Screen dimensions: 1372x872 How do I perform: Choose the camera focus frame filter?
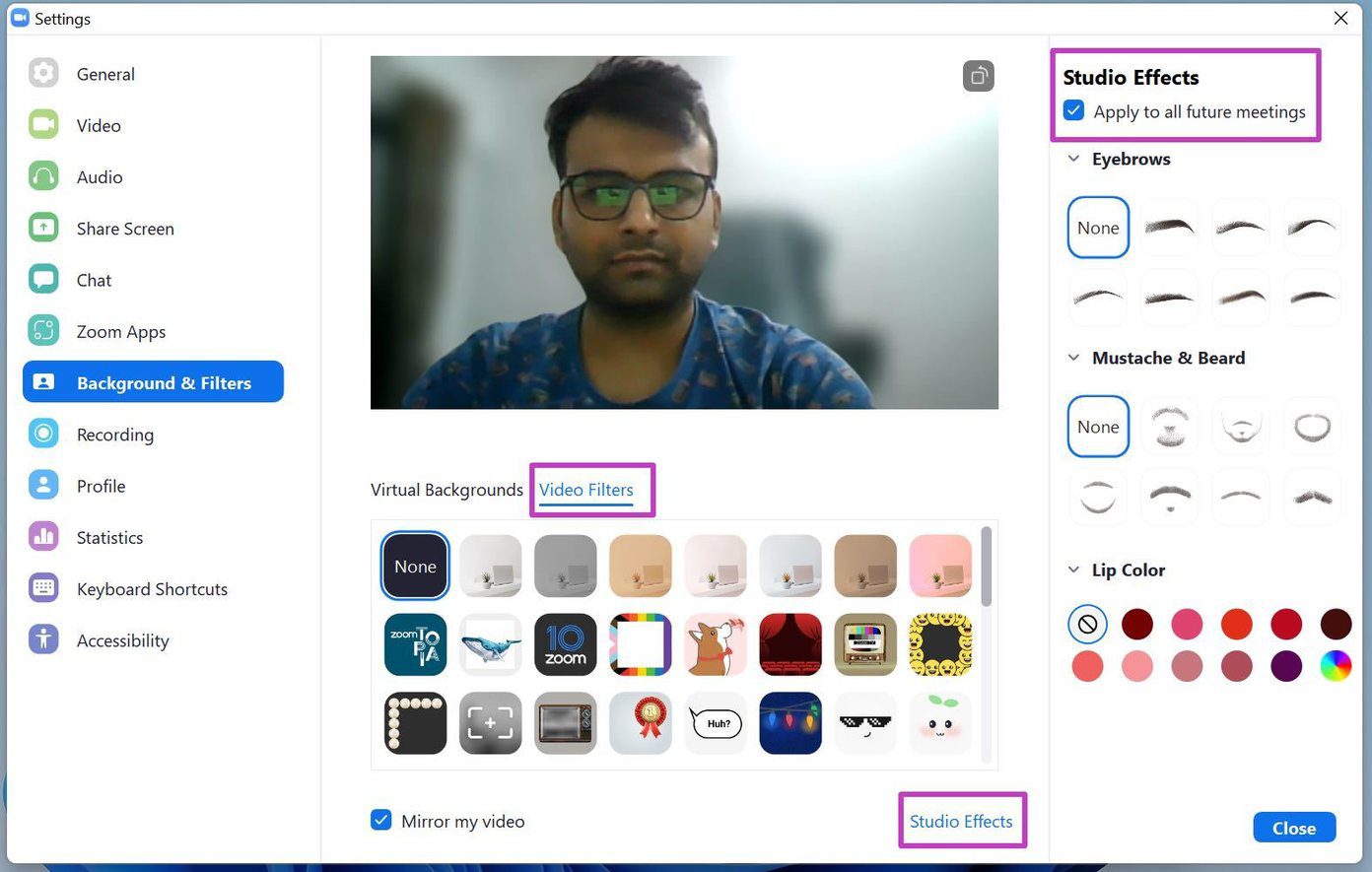(490, 722)
